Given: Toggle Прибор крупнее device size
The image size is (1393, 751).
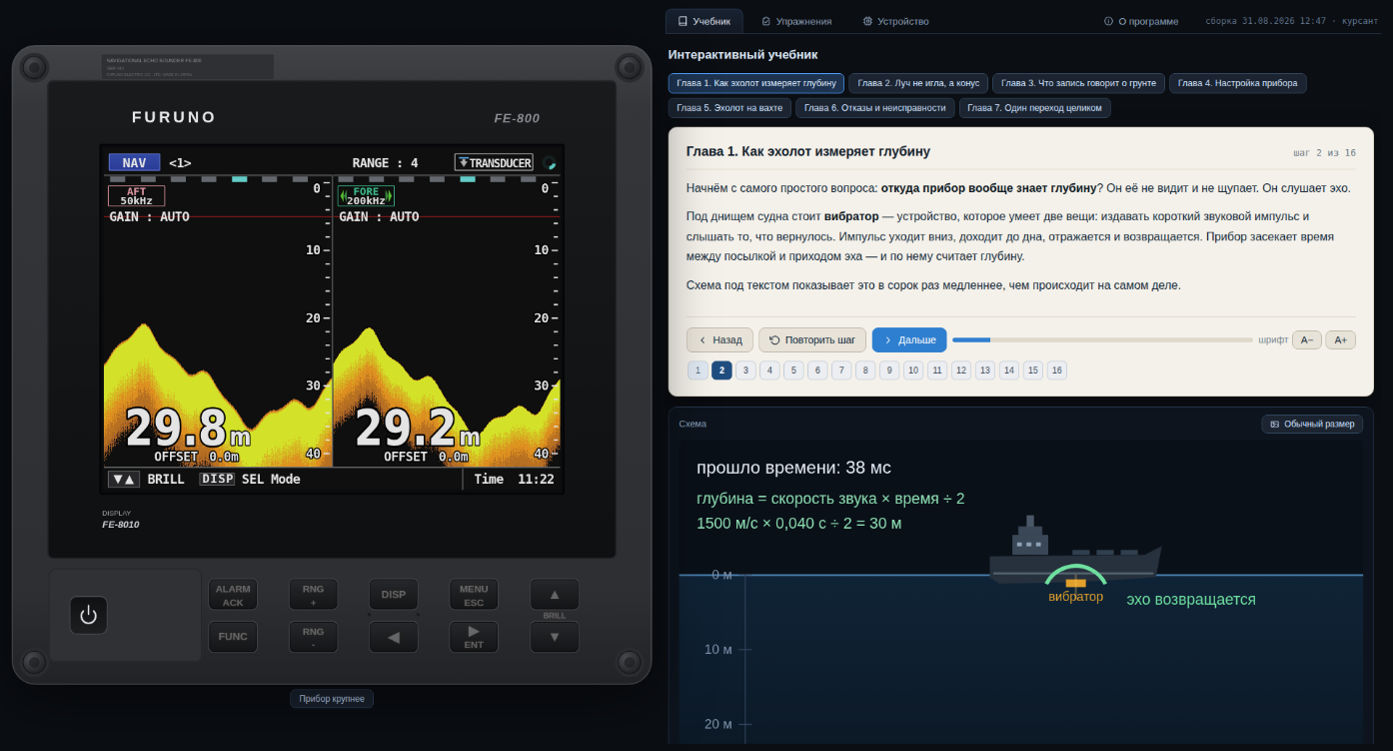Looking at the screenshot, I should 332,699.
